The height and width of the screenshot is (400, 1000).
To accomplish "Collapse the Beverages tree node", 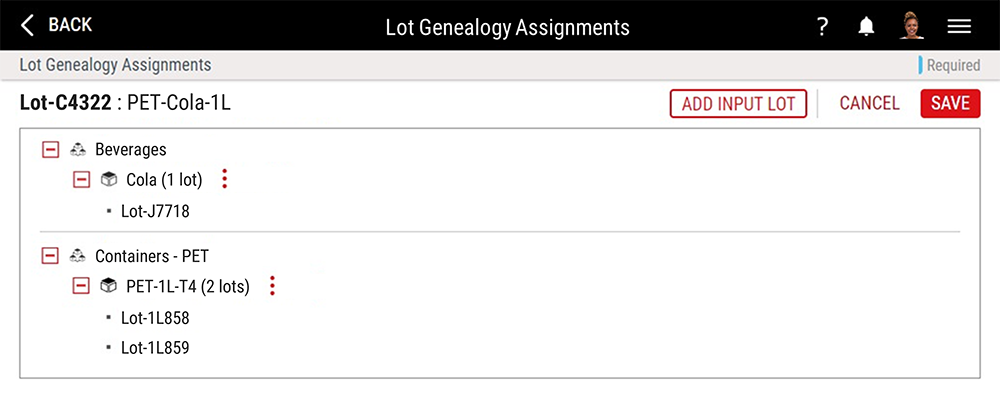I will click(x=50, y=149).
